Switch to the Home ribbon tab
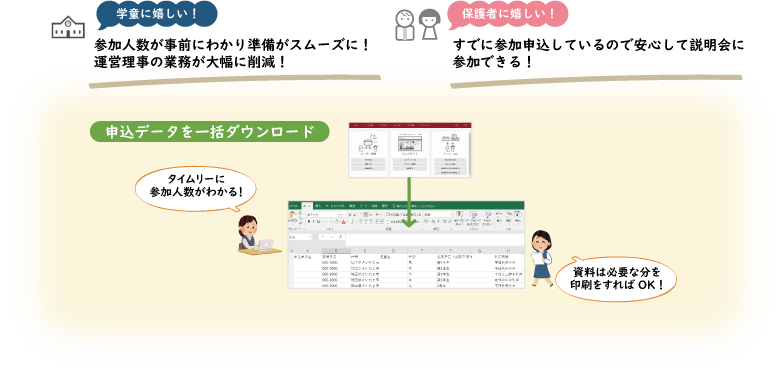This screenshot has height=371, width=780. pyautogui.click(x=307, y=206)
